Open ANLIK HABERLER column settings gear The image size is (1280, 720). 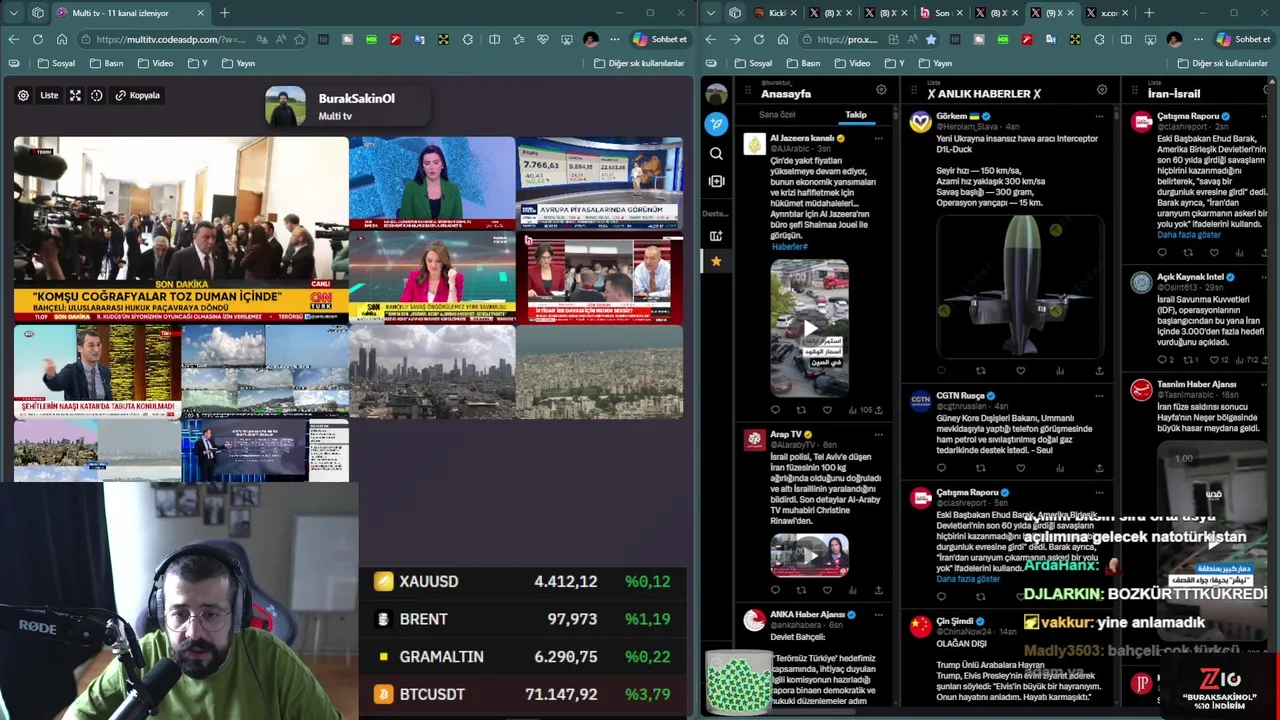tap(1102, 90)
